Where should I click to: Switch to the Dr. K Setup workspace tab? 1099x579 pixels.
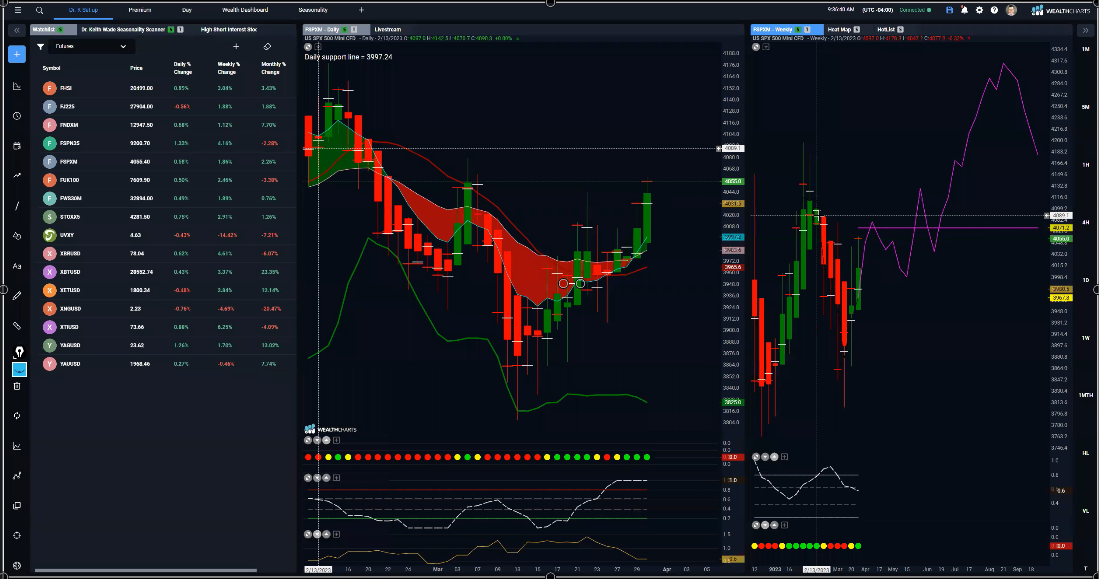tap(83, 11)
